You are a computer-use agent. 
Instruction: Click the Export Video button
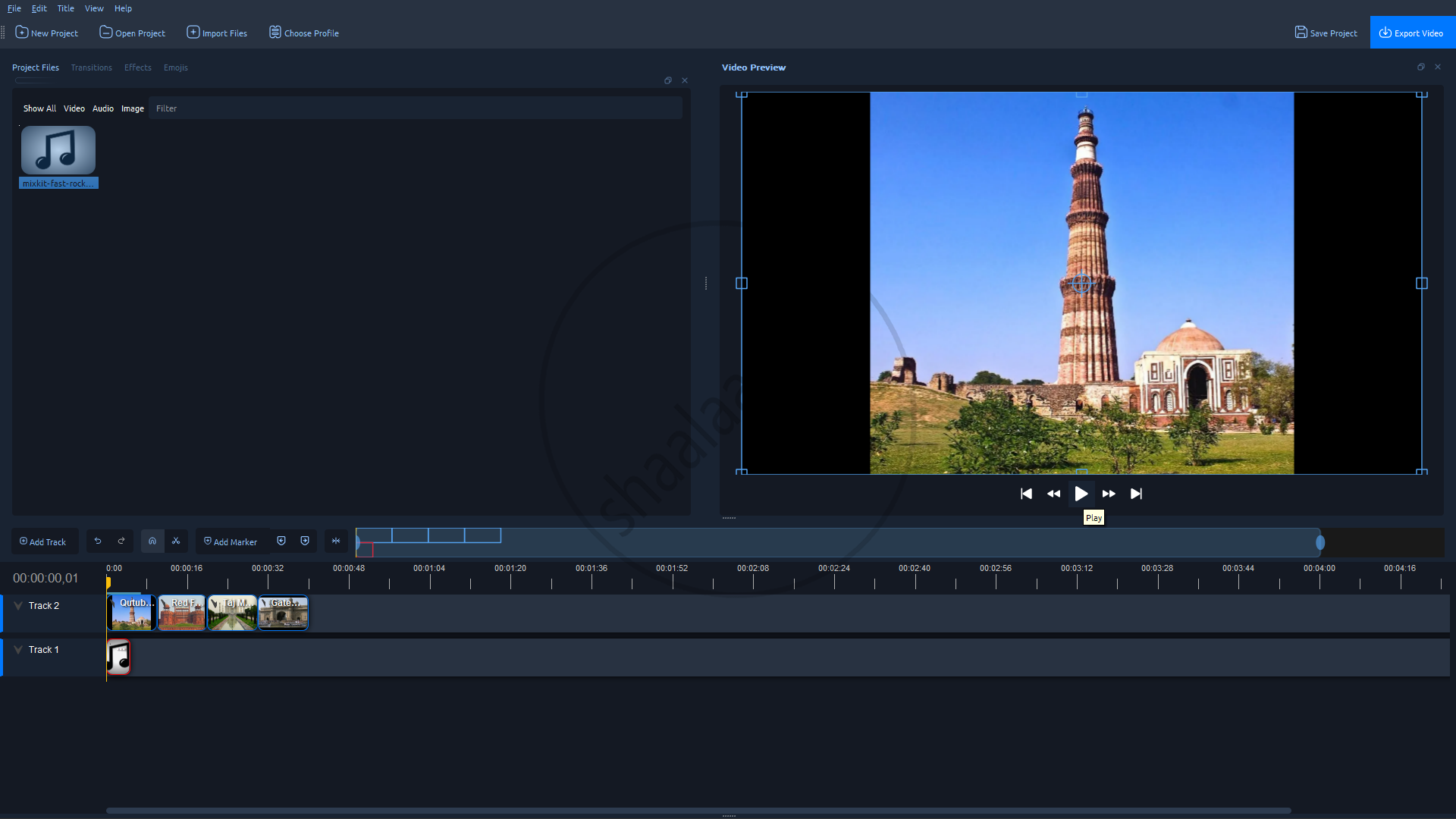coord(1412,33)
